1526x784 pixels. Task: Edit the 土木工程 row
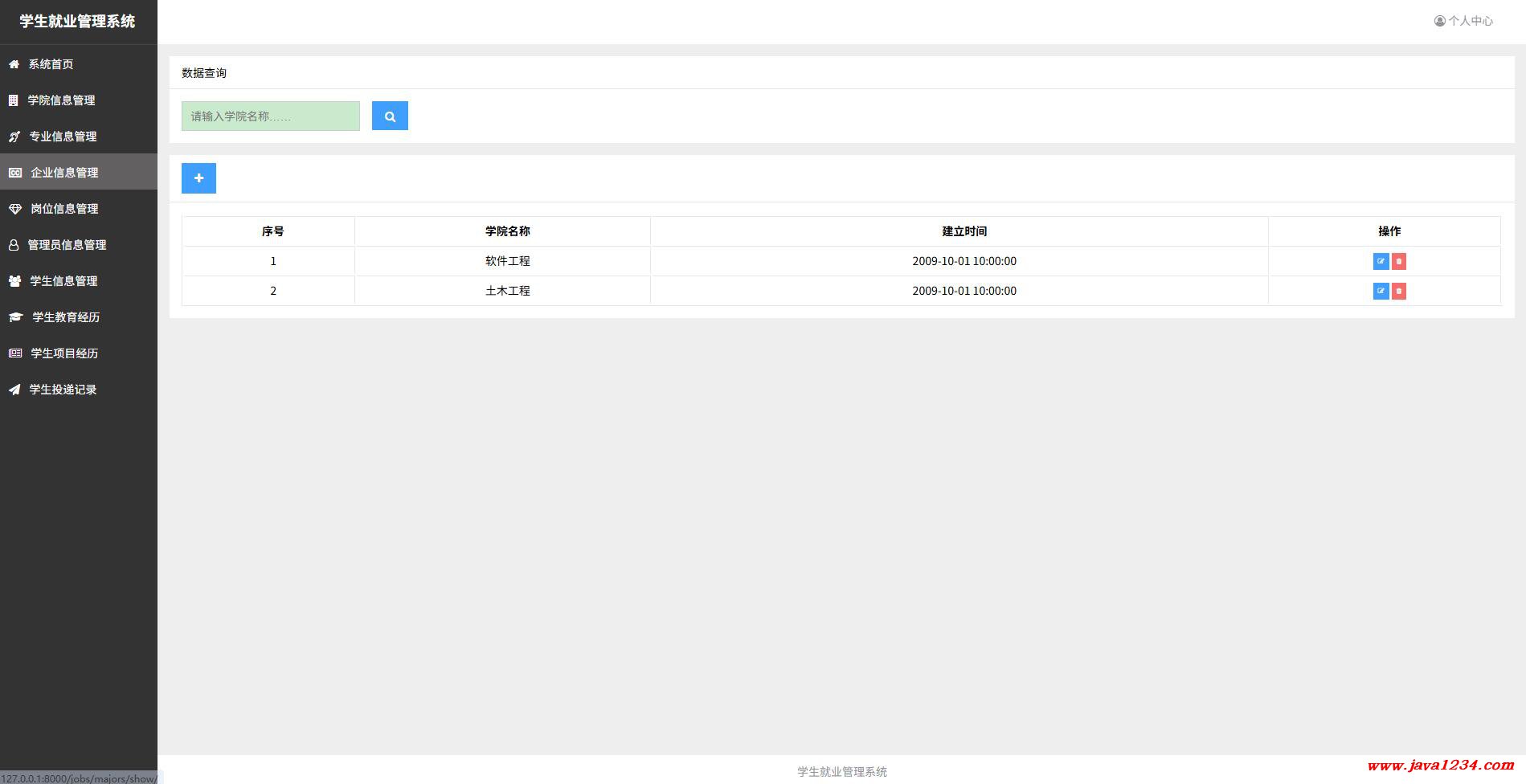point(1381,291)
